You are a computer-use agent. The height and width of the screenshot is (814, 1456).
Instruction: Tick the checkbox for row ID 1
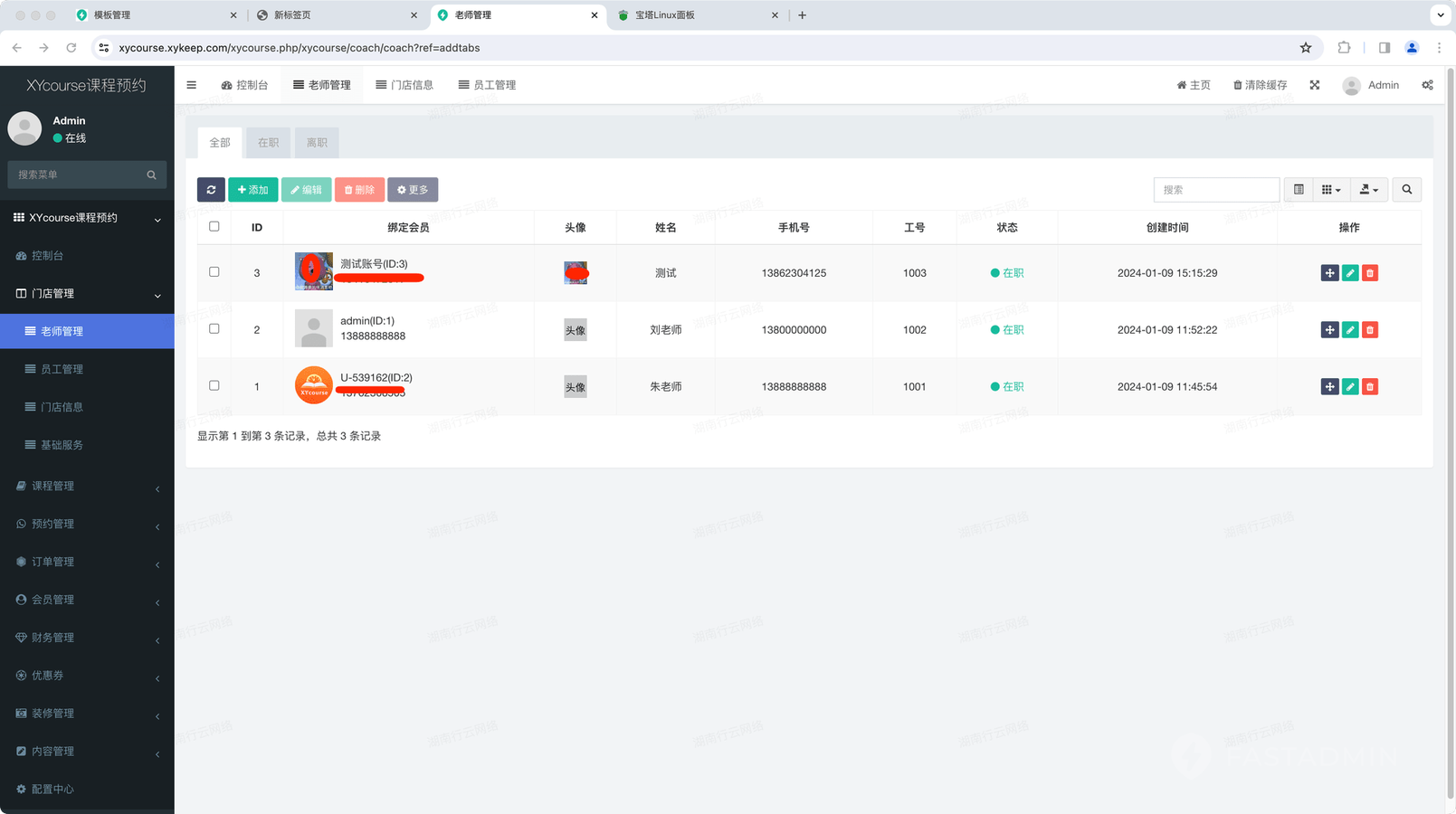tap(214, 386)
